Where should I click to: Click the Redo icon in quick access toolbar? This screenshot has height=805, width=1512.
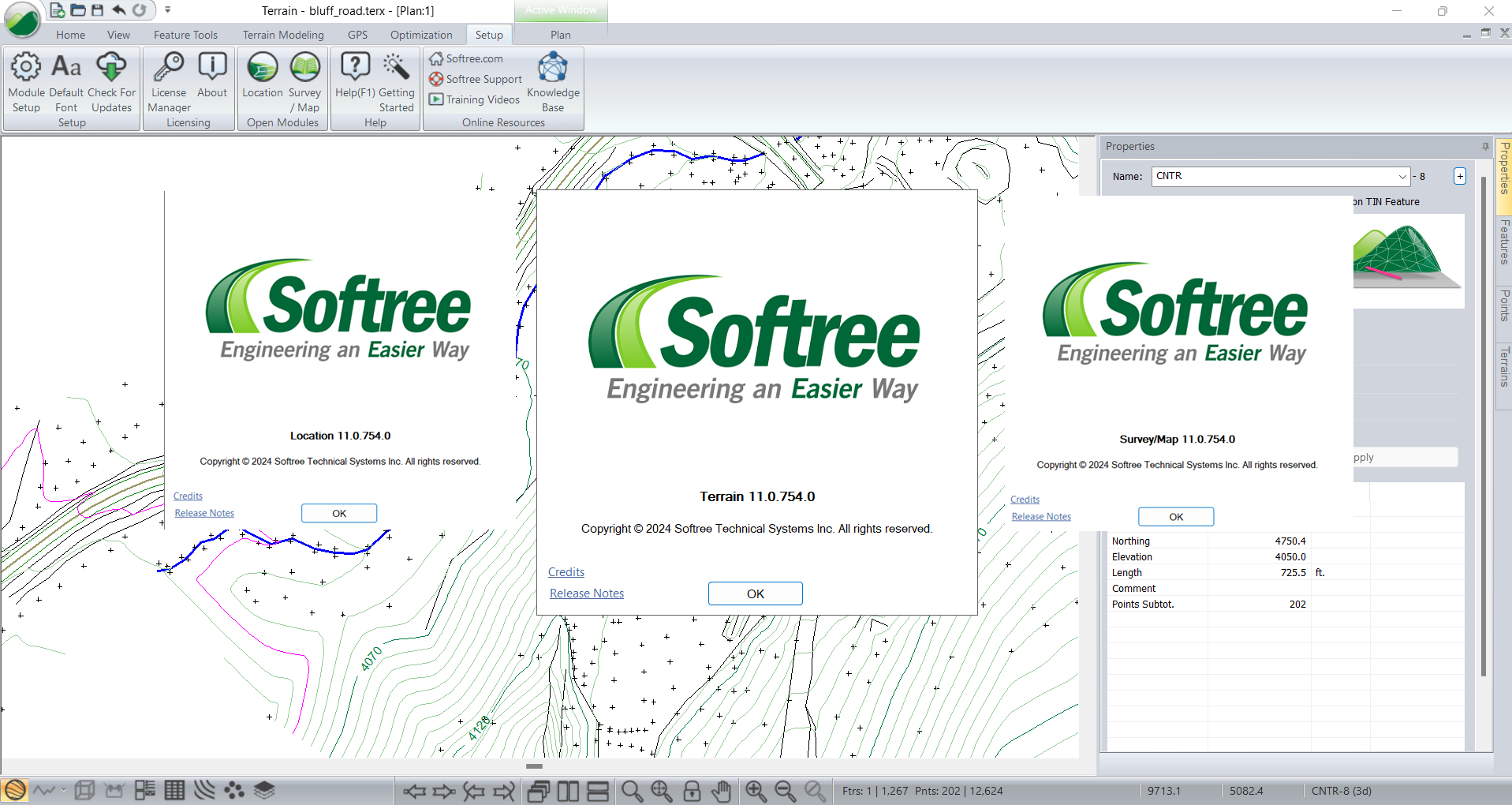coord(139,10)
